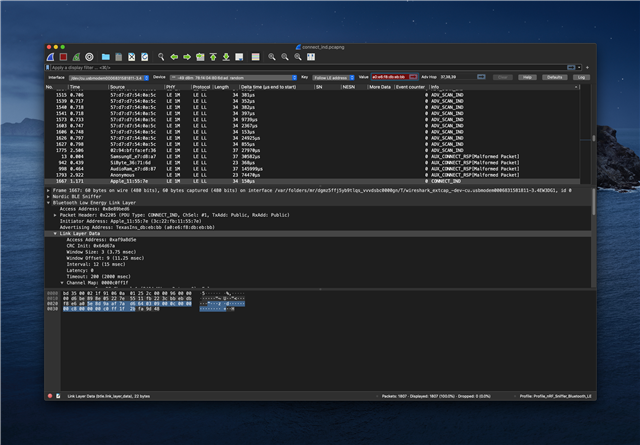The image size is (640, 445).
Task: Start capture with the shark fin icon
Action: pyautogui.click(x=51, y=57)
